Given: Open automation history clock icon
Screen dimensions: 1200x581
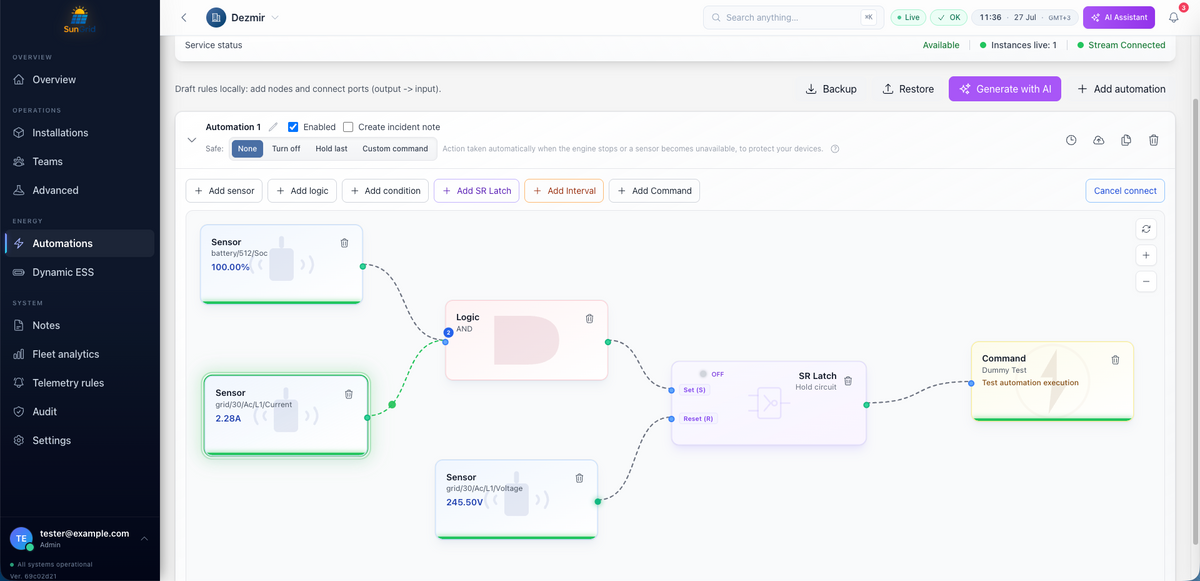Looking at the screenshot, I should click(1071, 140).
